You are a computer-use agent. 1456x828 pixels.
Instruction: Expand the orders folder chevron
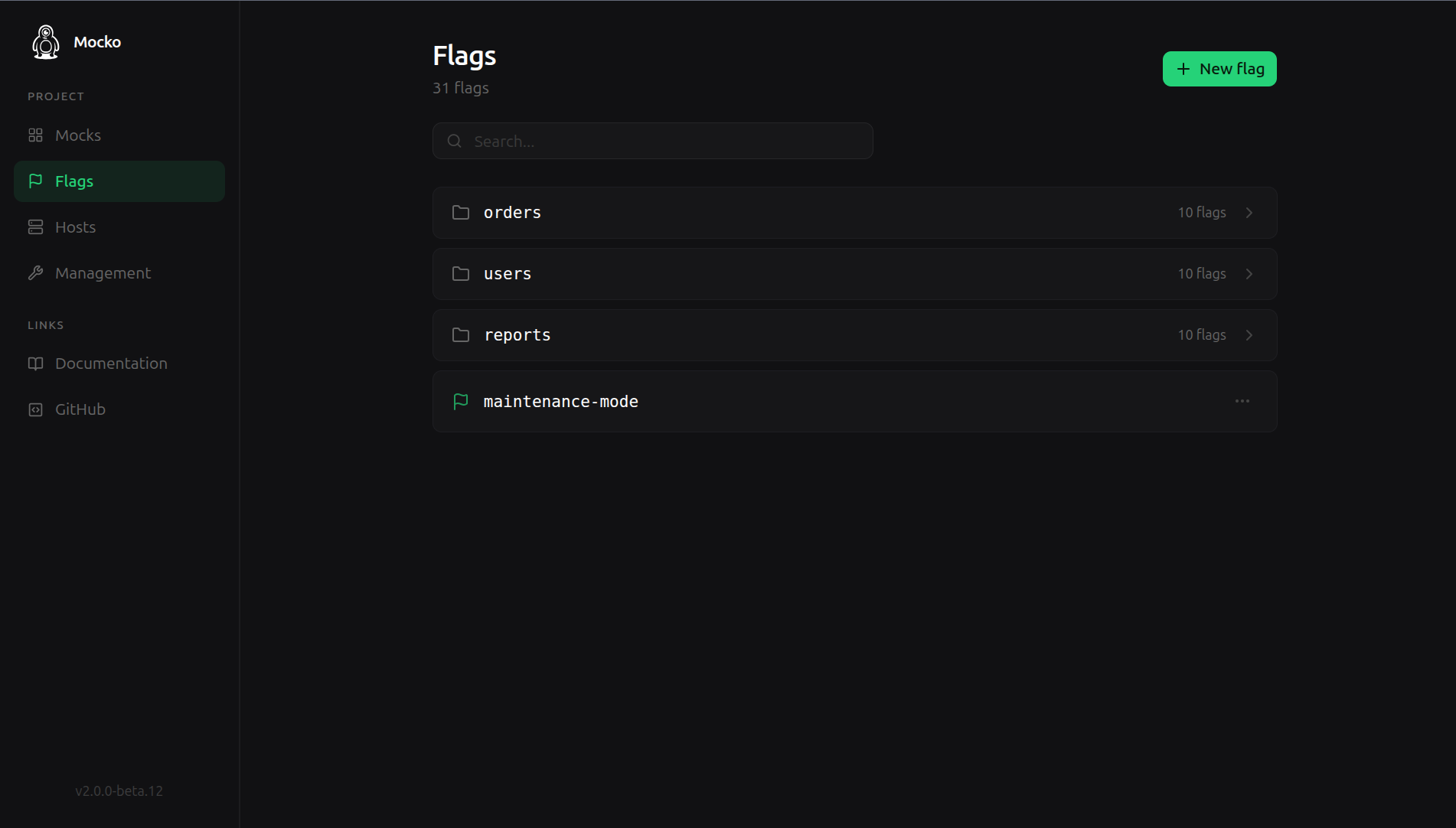point(1249,213)
